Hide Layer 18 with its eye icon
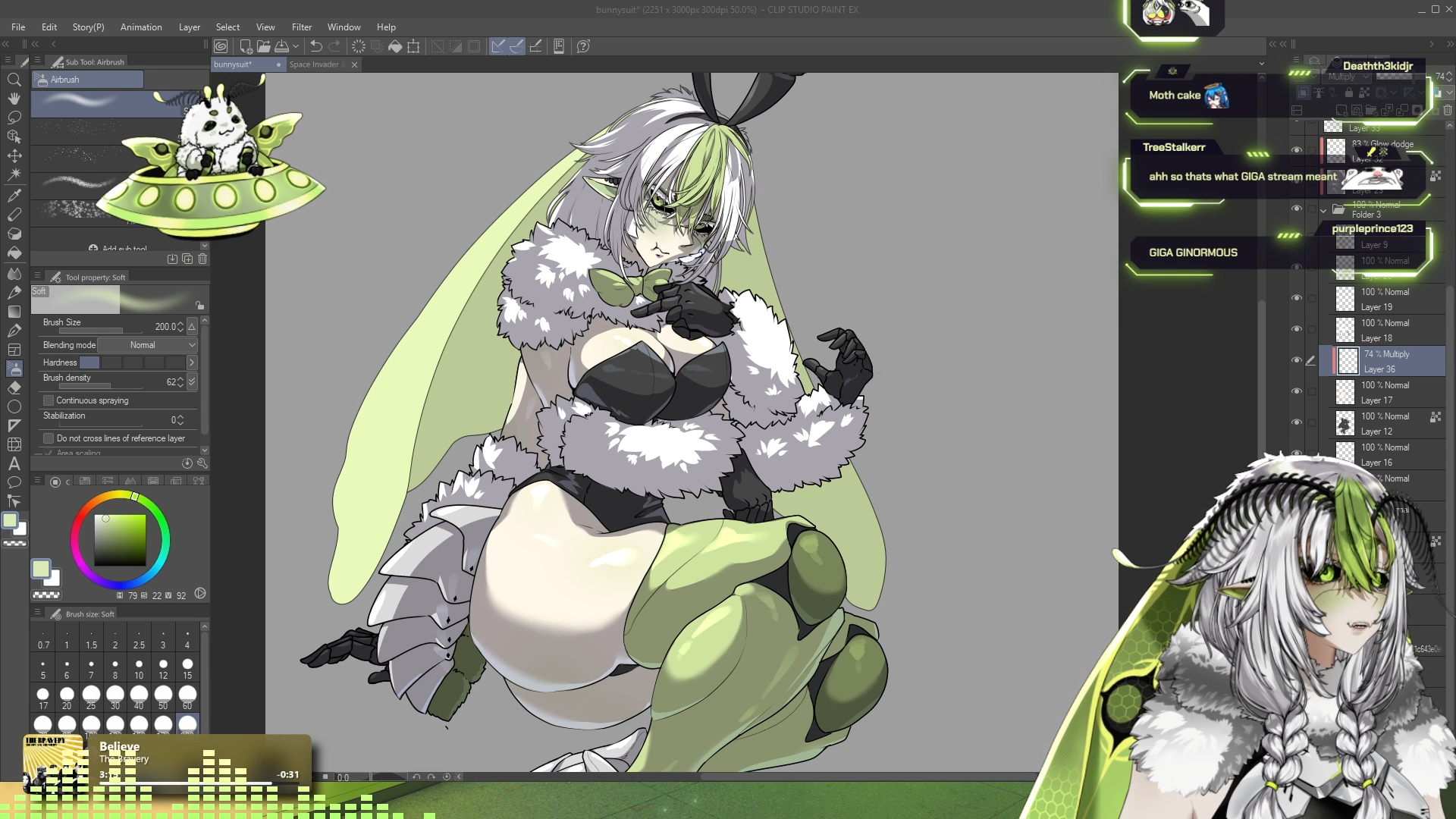Viewport: 1456px width, 819px height. tap(1296, 329)
